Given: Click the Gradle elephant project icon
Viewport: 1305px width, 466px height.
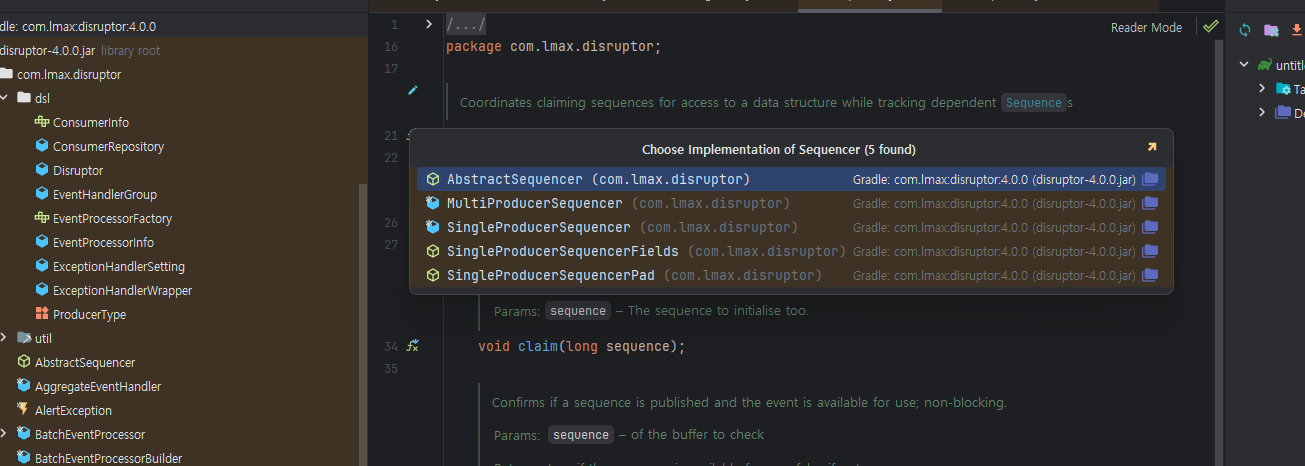Looking at the screenshot, I should coord(1265,65).
